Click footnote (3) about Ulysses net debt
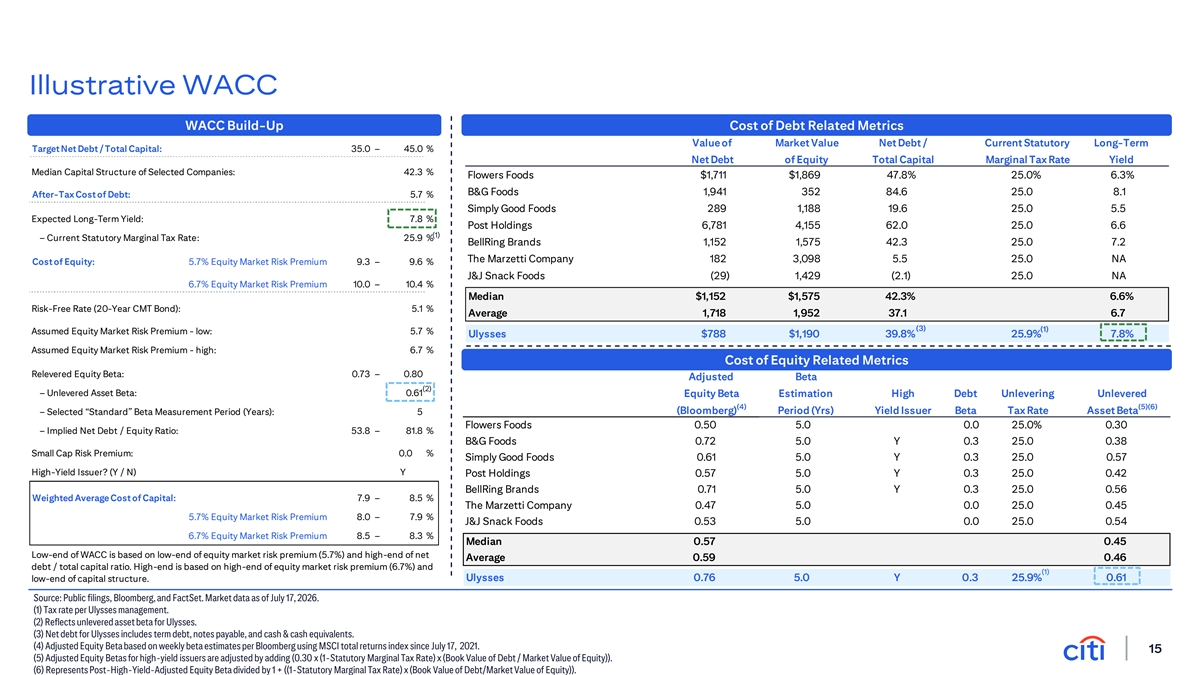The image size is (1200, 675). click(x=193, y=634)
